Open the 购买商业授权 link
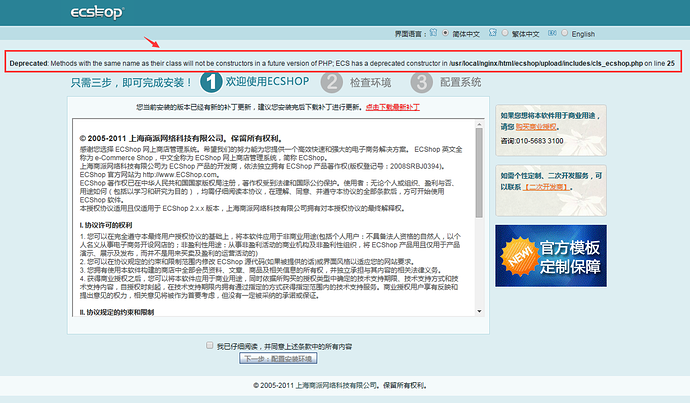The height and width of the screenshot is (403, 690). [536, 127]
